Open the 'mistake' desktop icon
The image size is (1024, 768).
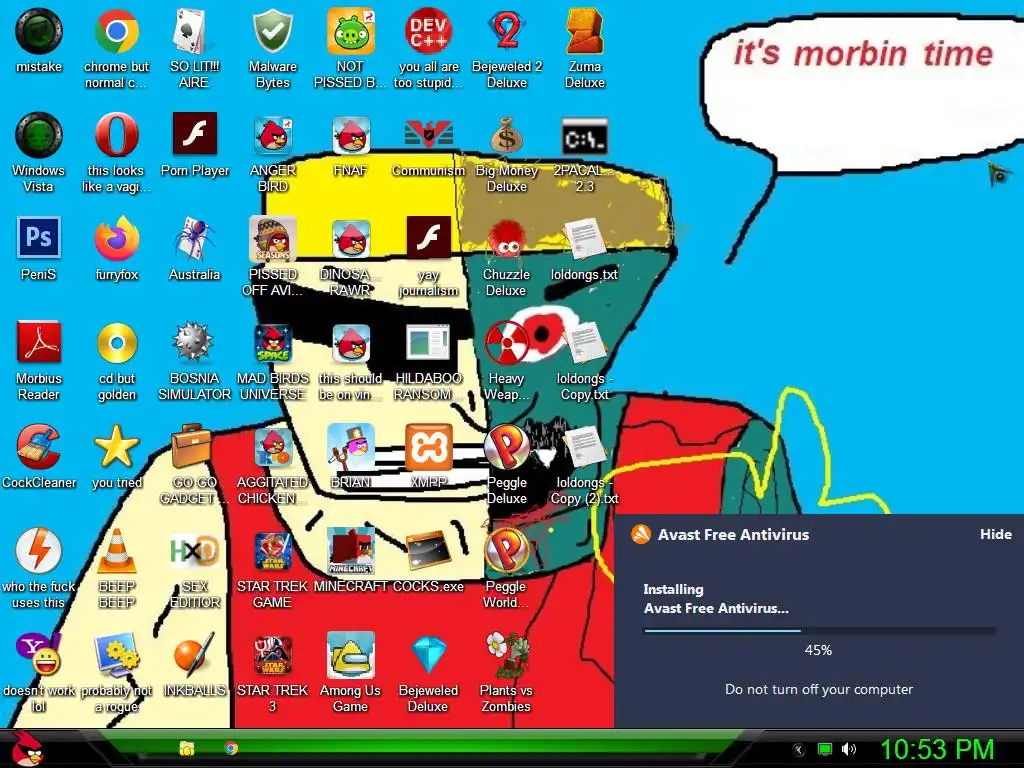coord(39,31)
